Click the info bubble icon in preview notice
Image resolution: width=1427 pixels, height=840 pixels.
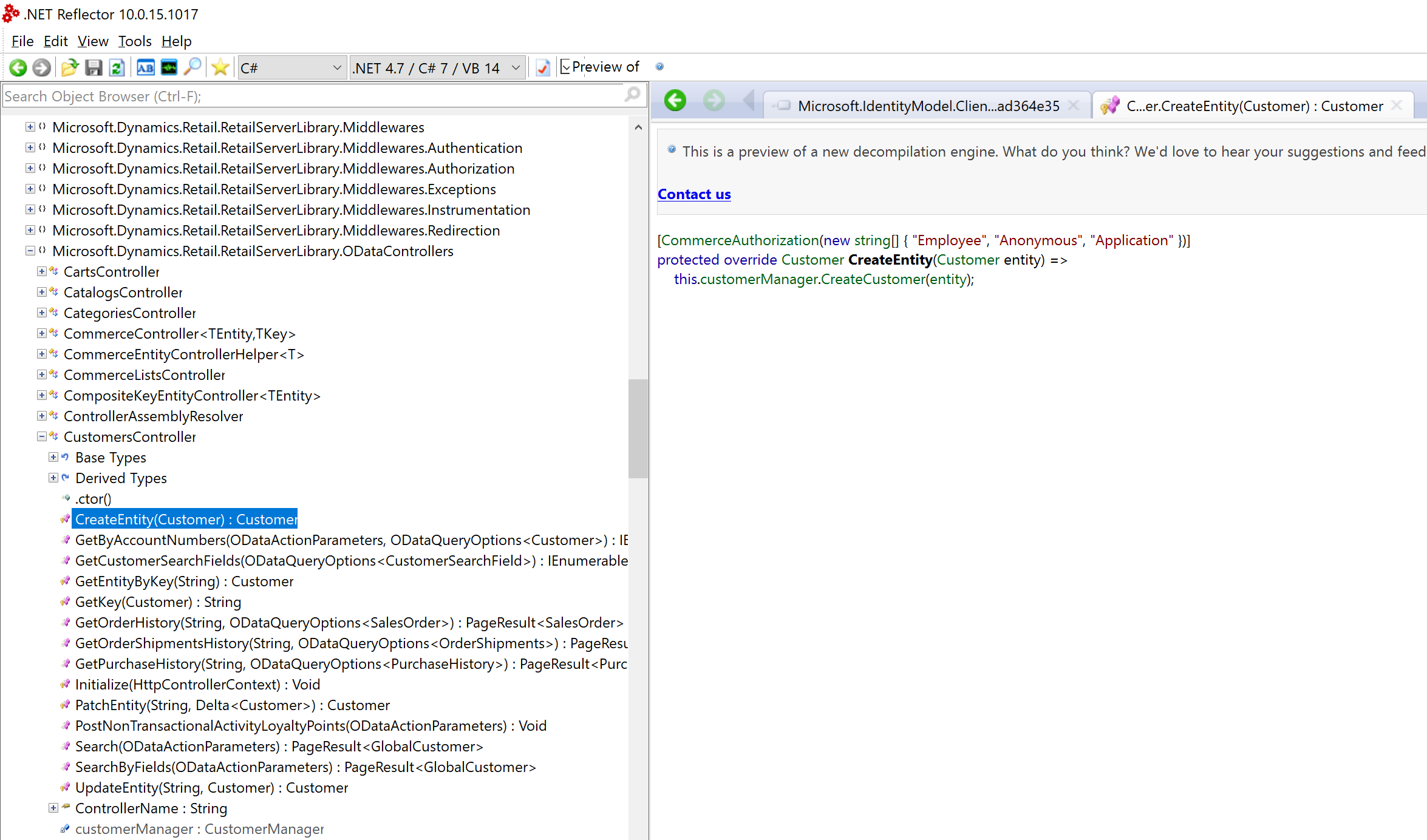point(672,149)
